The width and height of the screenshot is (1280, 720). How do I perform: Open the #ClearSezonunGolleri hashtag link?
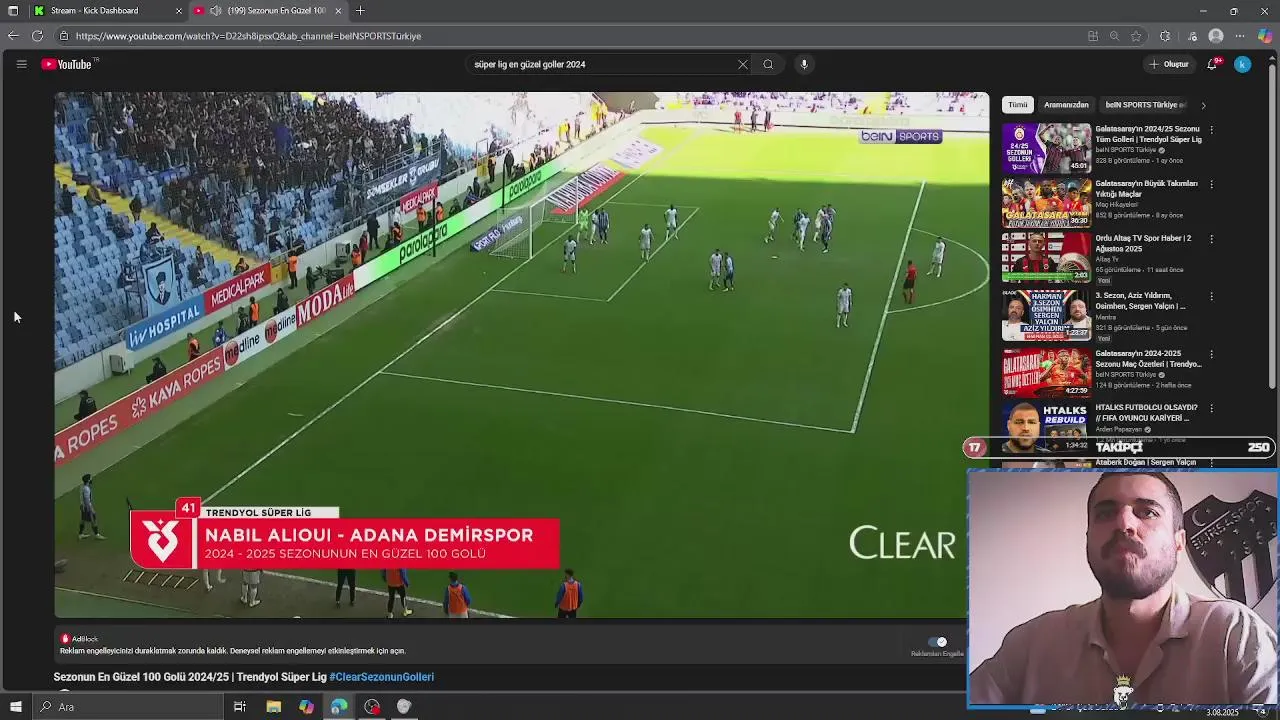(381, 677)
